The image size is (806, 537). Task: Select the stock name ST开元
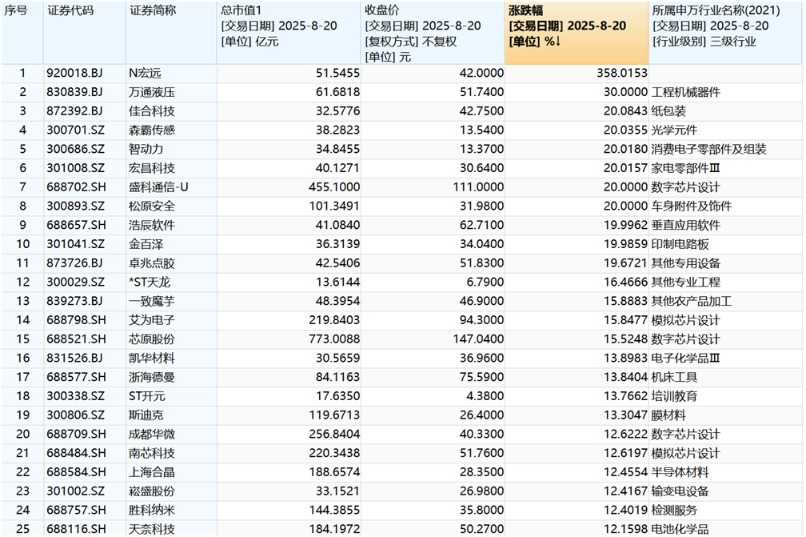click(147, 396)
